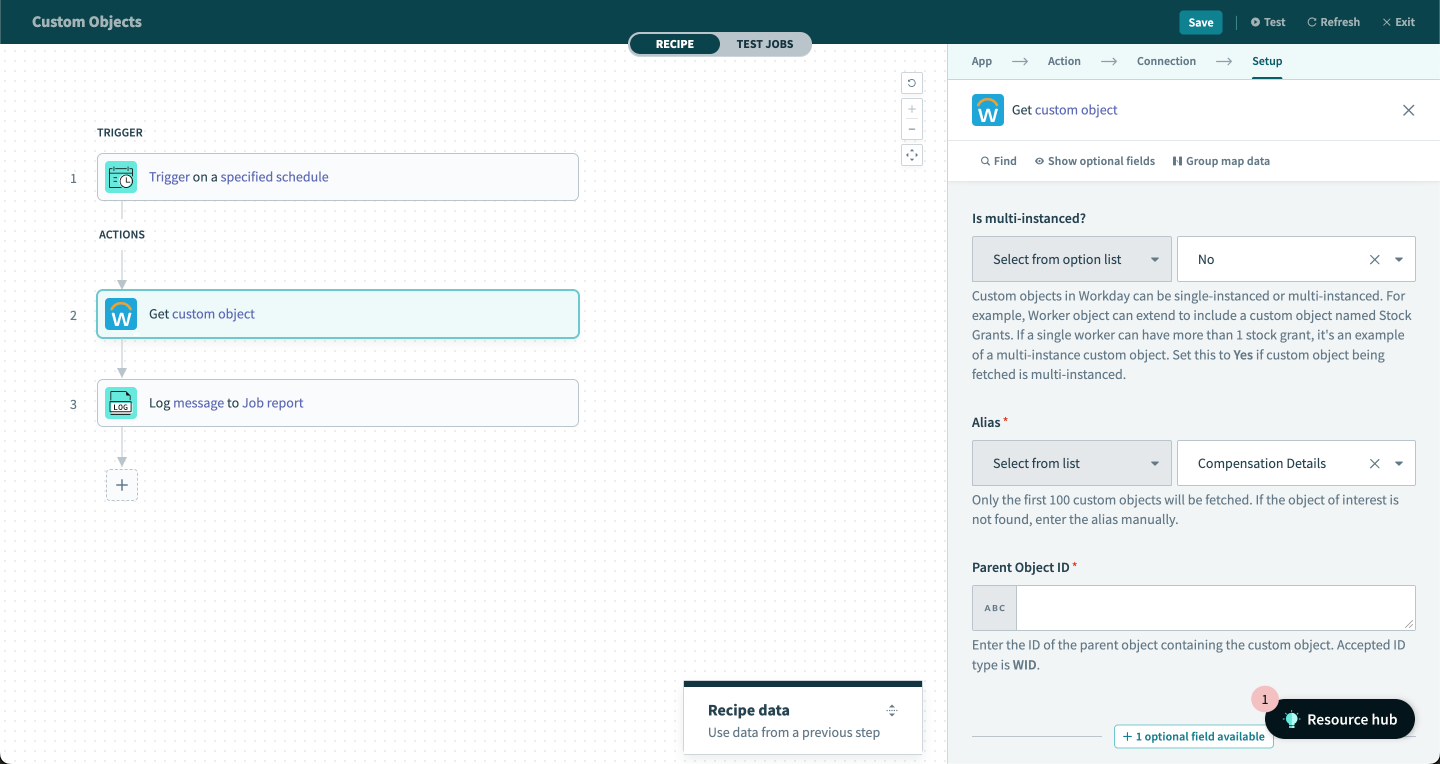Open the 'Select from option list' dropdown
1440x764 pixels.
tap(1071, 259)
